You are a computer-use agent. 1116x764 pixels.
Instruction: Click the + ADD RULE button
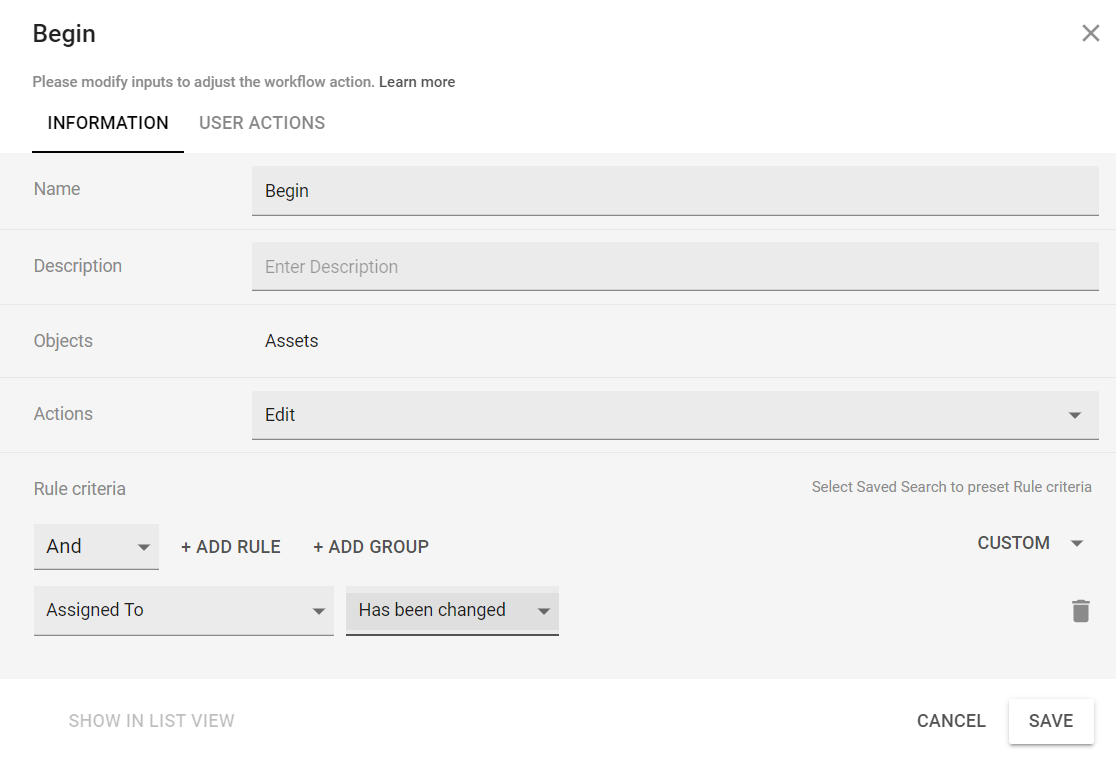231,547
